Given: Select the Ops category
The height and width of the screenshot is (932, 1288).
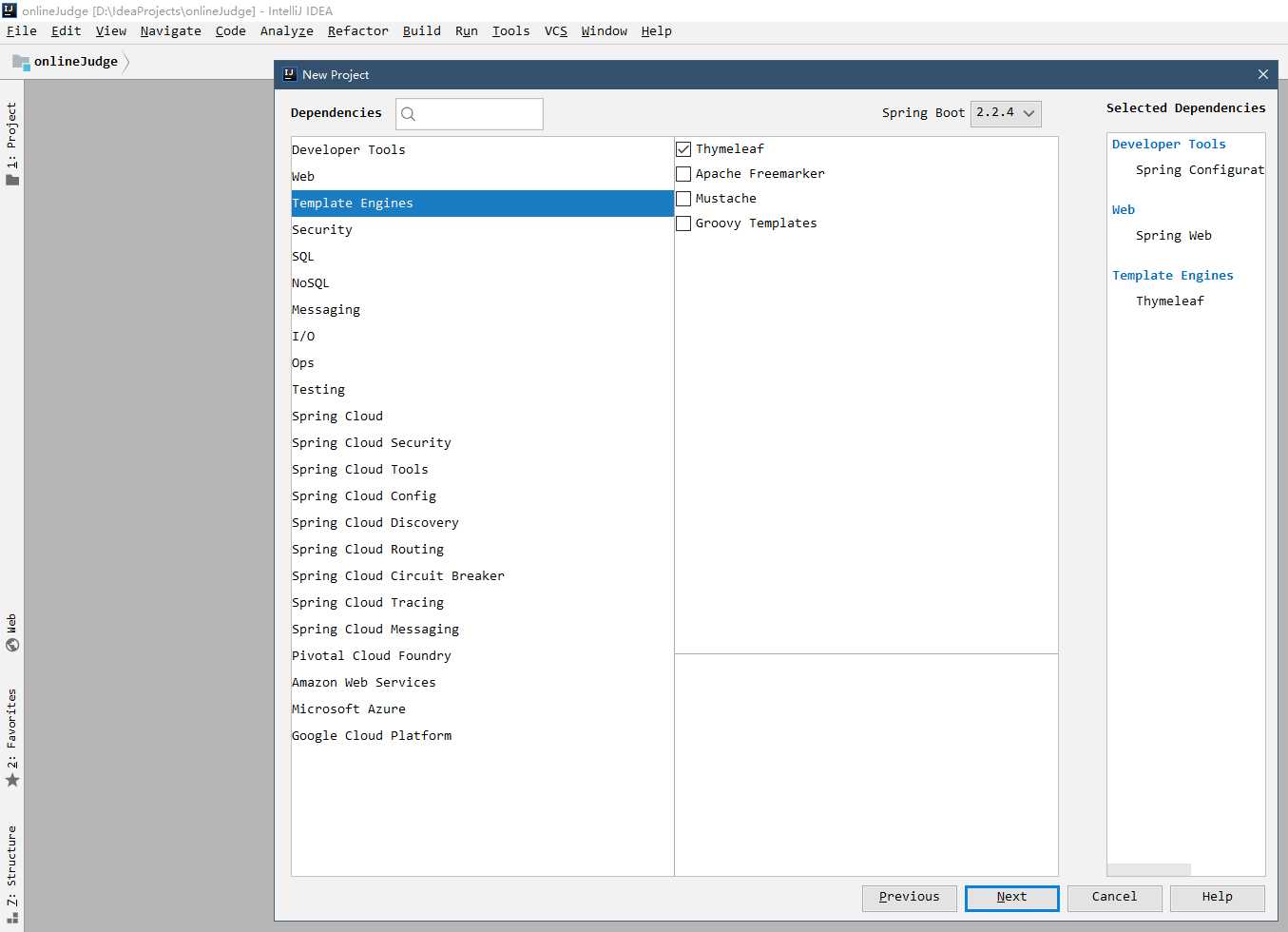Looking at the screenshot, I should click(x=482, y=363).
